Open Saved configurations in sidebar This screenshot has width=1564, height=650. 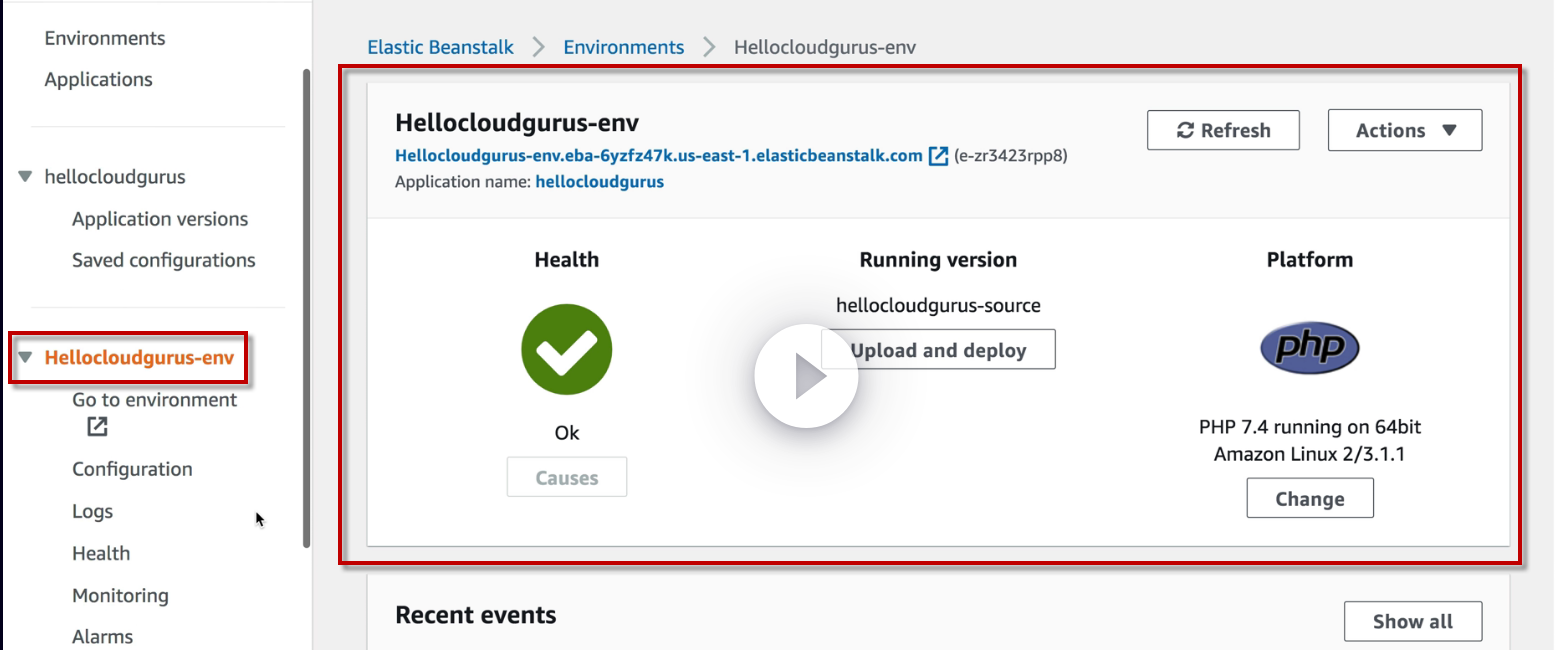tap(164, 260)
